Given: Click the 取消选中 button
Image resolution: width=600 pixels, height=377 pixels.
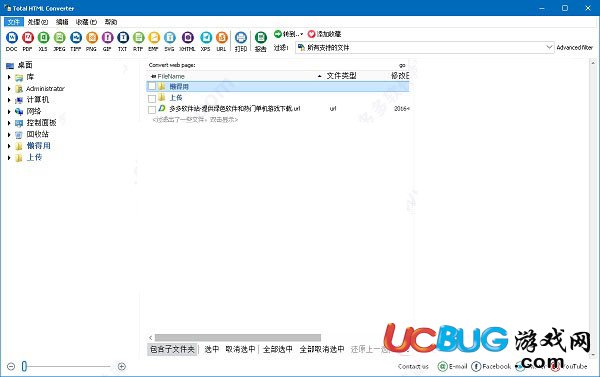Looking at the screenshot, I should [x=240, y=349].
